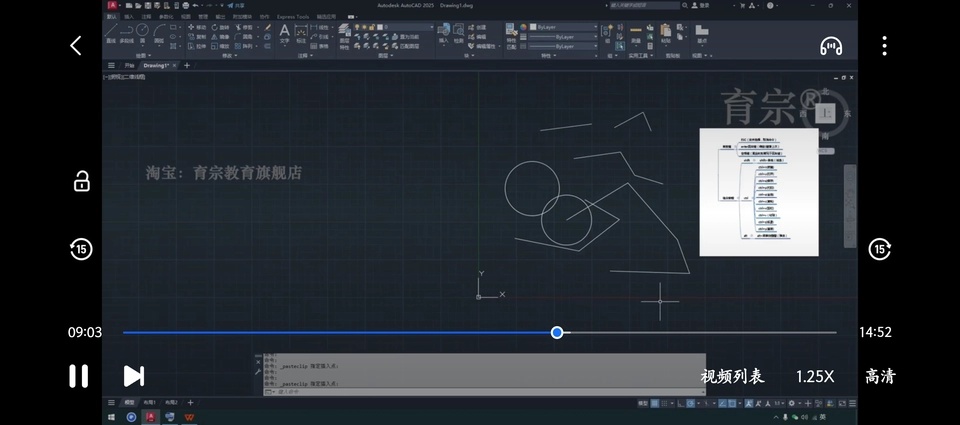Click the Text (文字) annotation tool
The image size is (960, 425).
[x=284, y=32]
